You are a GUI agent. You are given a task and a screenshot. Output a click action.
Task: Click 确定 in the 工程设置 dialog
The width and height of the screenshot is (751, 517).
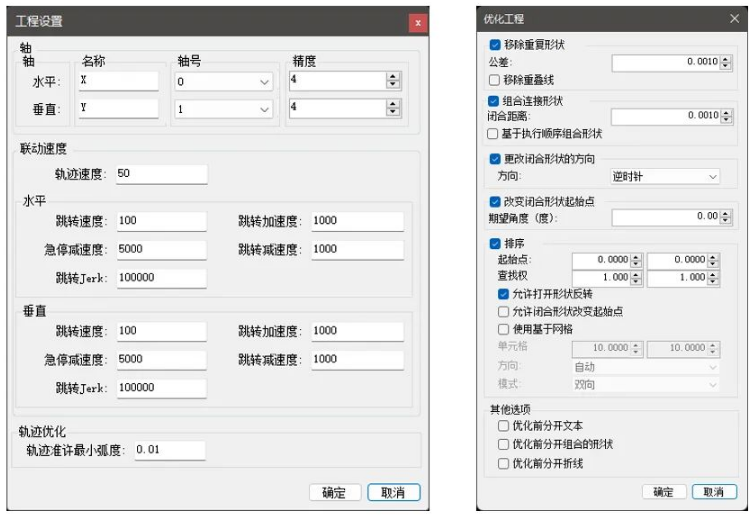pyautogui.click(x=333, y=492)
